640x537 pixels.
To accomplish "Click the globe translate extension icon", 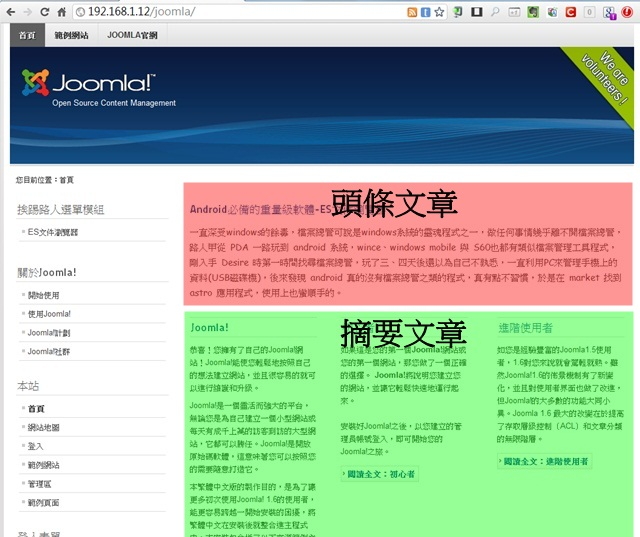I will (x=552, y=12).
